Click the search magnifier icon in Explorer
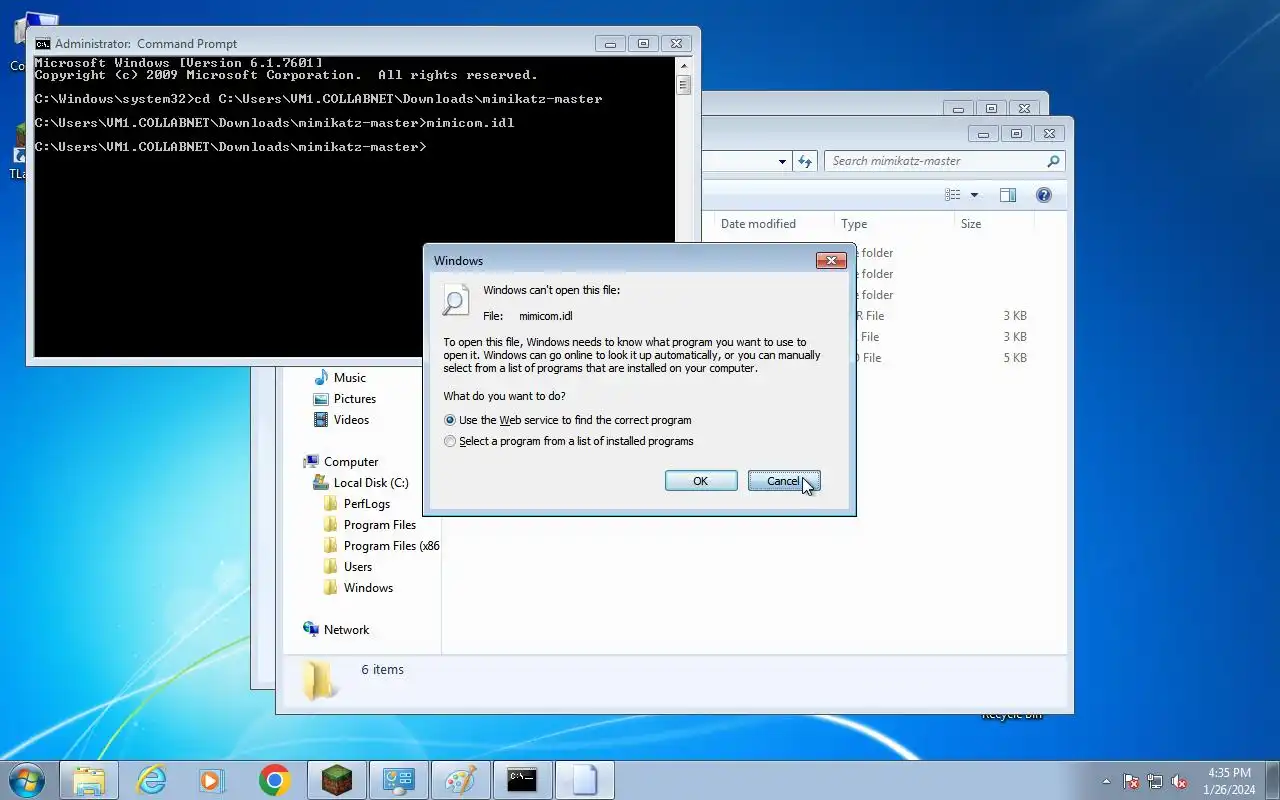The height and width of the screenshot is (800, 1280). tap(1053, 161)
